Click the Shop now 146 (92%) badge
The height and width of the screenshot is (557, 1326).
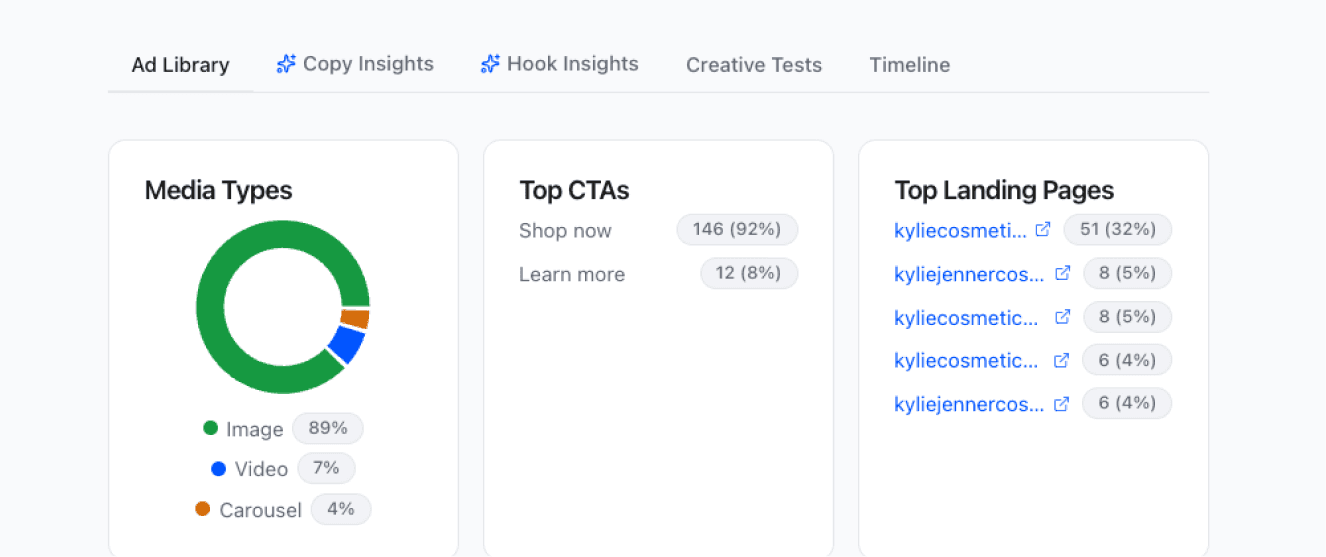pos(737,229)
